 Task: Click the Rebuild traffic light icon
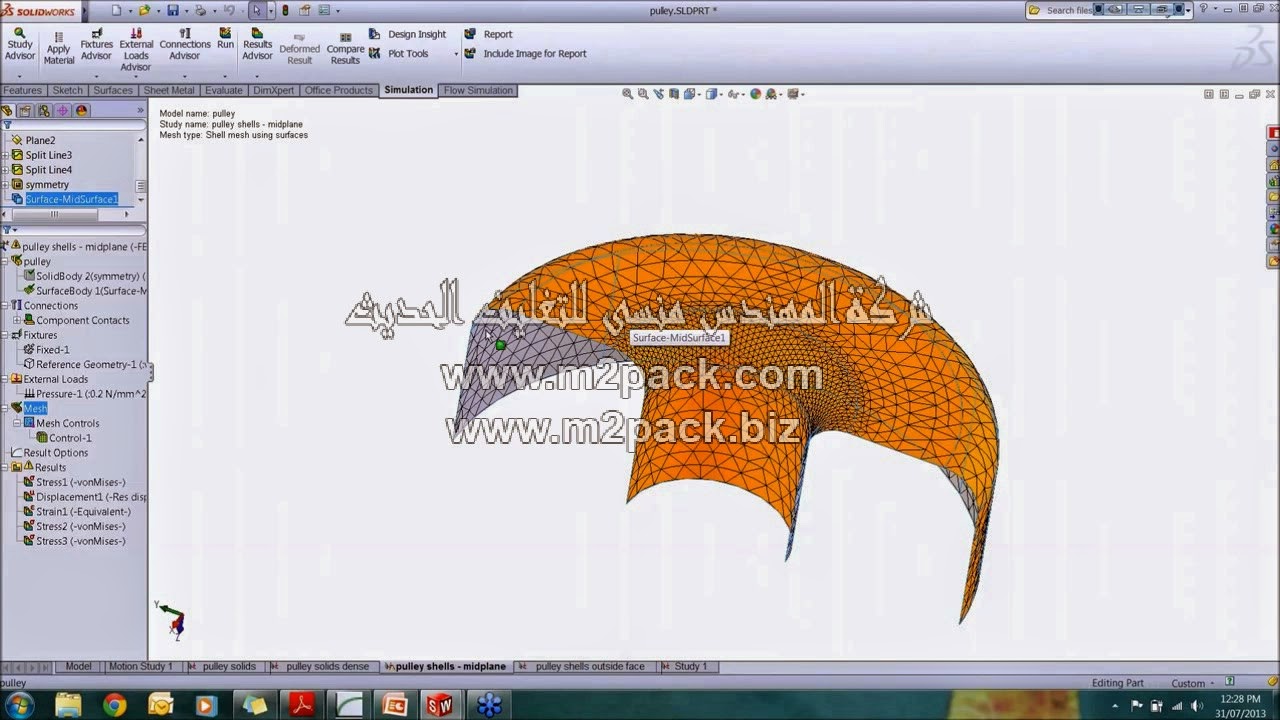point(285,10)
